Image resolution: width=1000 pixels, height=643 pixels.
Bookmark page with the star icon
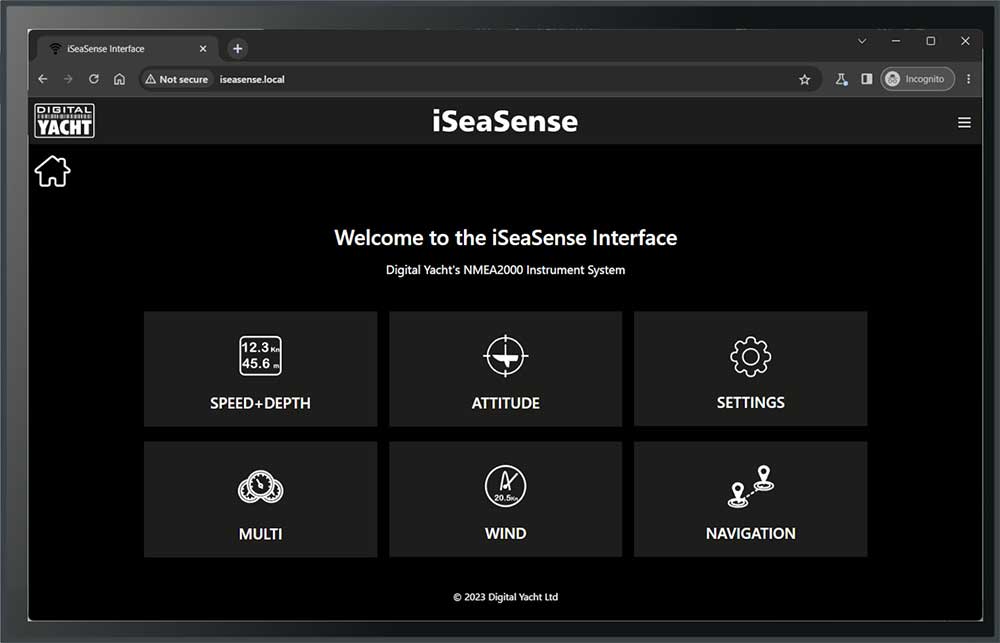pyautogui.click(x=804, y=79)
